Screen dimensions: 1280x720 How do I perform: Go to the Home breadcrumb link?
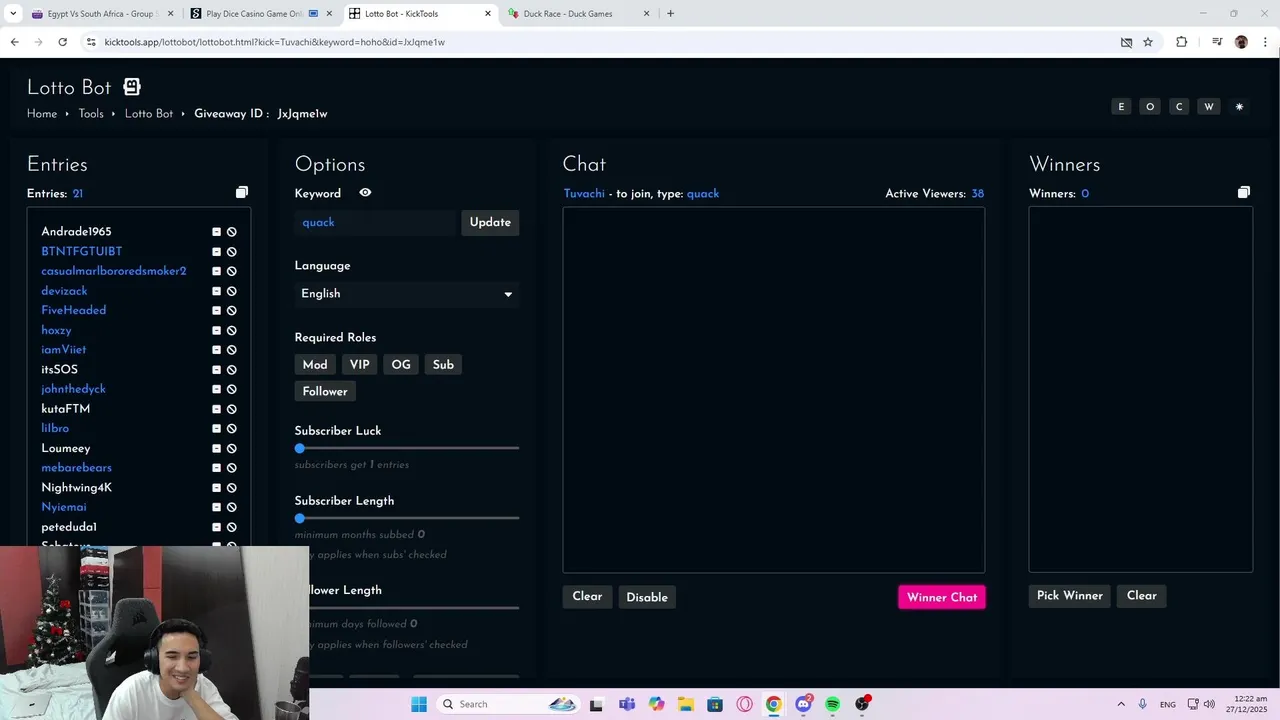click(x=42, y=114)
